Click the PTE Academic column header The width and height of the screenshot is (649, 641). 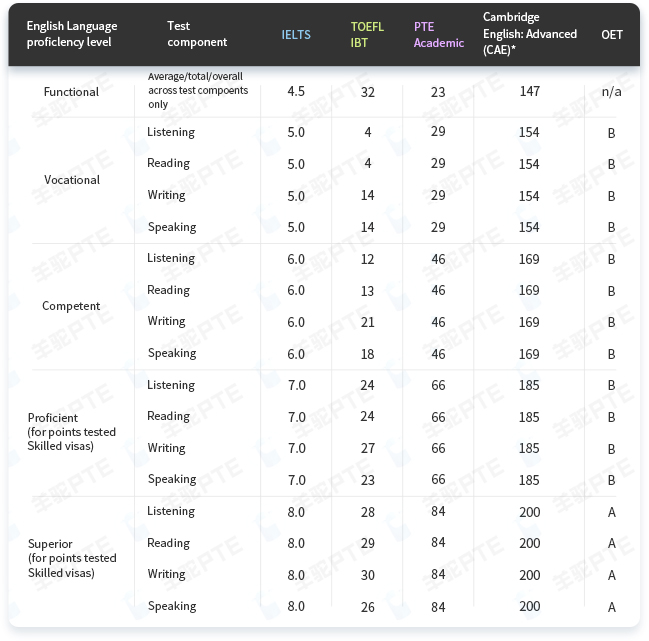coord(438,35)
